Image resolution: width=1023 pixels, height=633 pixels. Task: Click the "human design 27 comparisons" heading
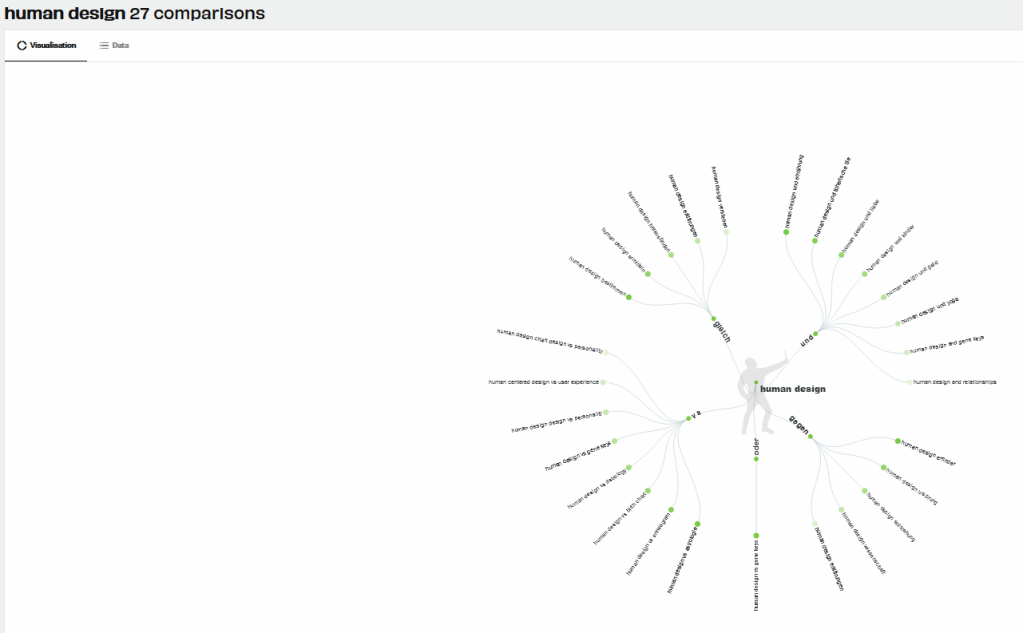point(135,14)
